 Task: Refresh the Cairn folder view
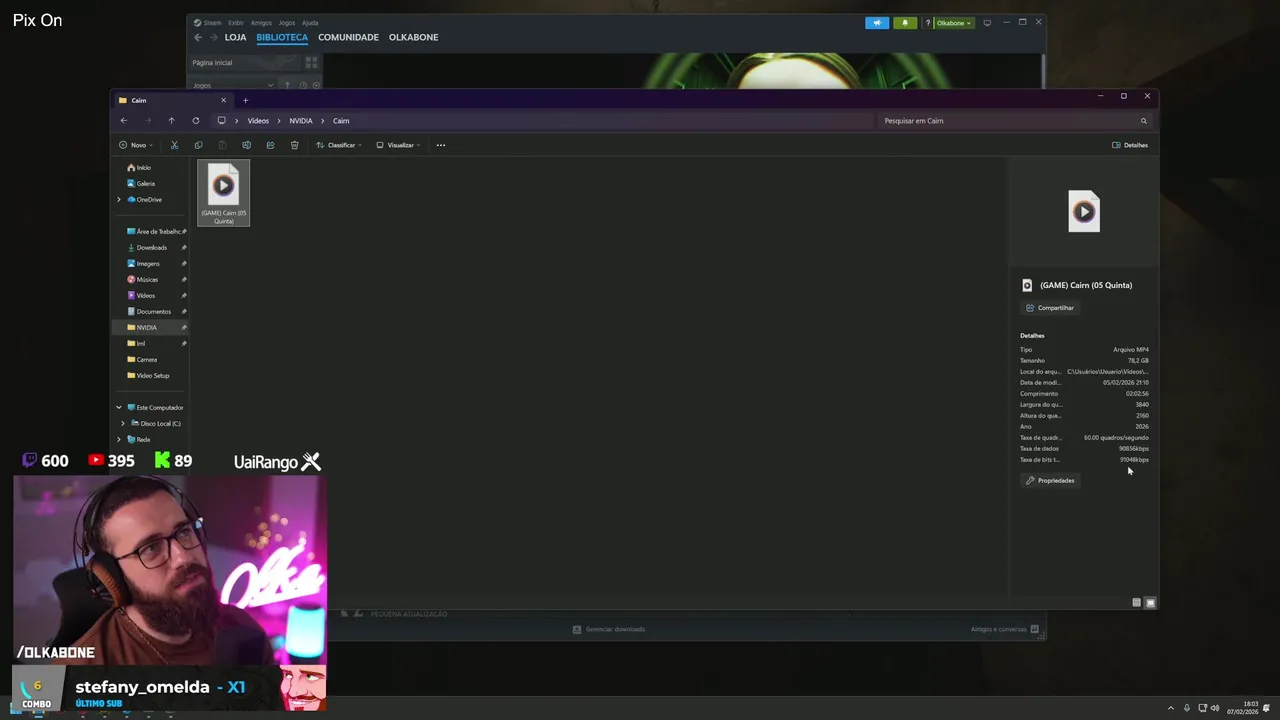[196, 121]
